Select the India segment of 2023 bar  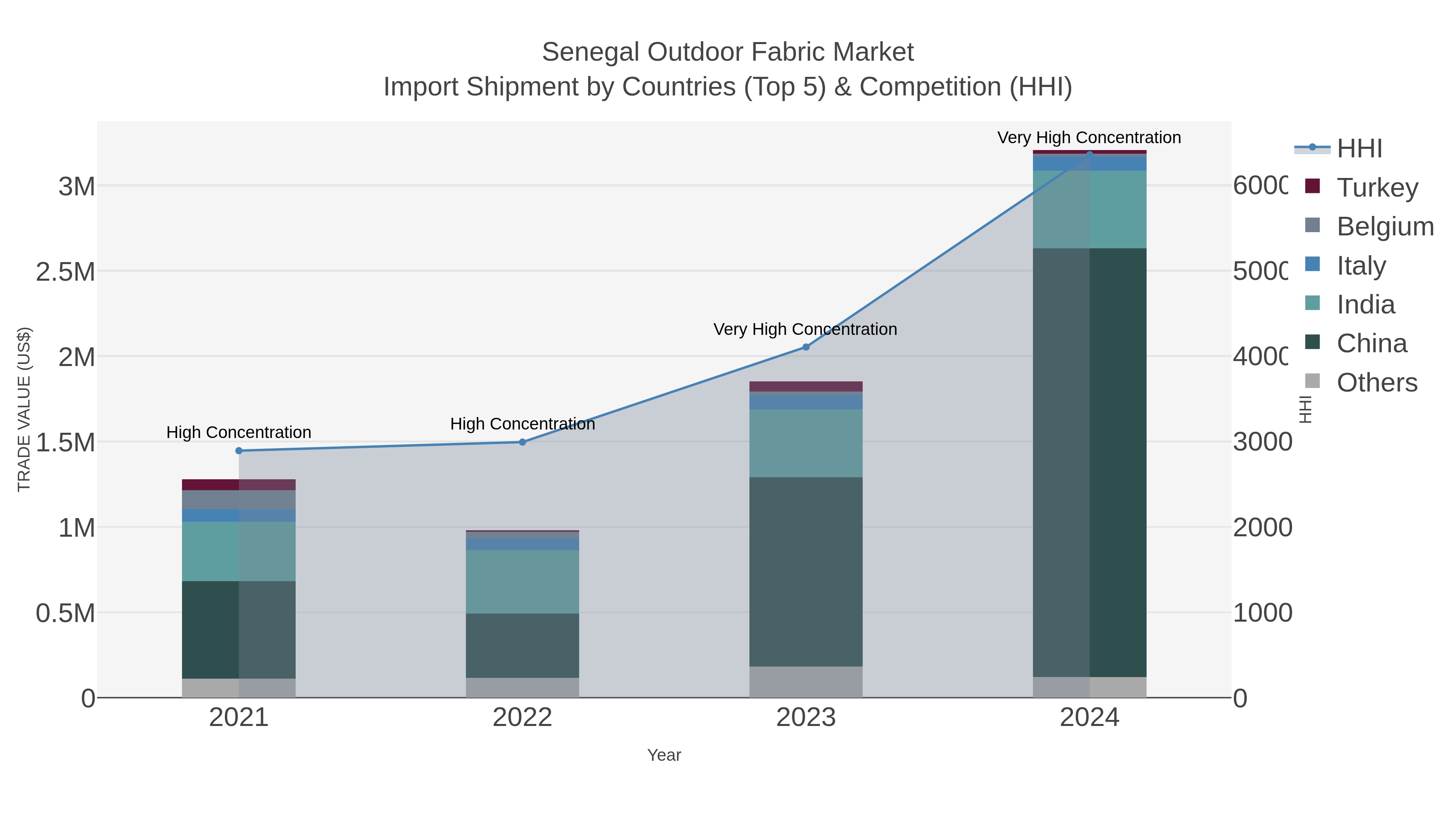click(x=806, y=444)
